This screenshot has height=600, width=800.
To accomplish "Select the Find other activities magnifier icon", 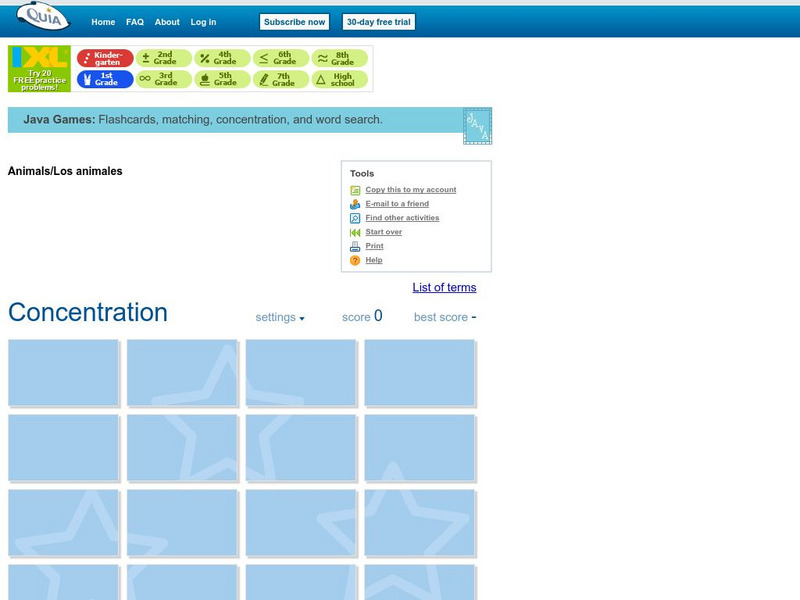I will pos(355,217).
